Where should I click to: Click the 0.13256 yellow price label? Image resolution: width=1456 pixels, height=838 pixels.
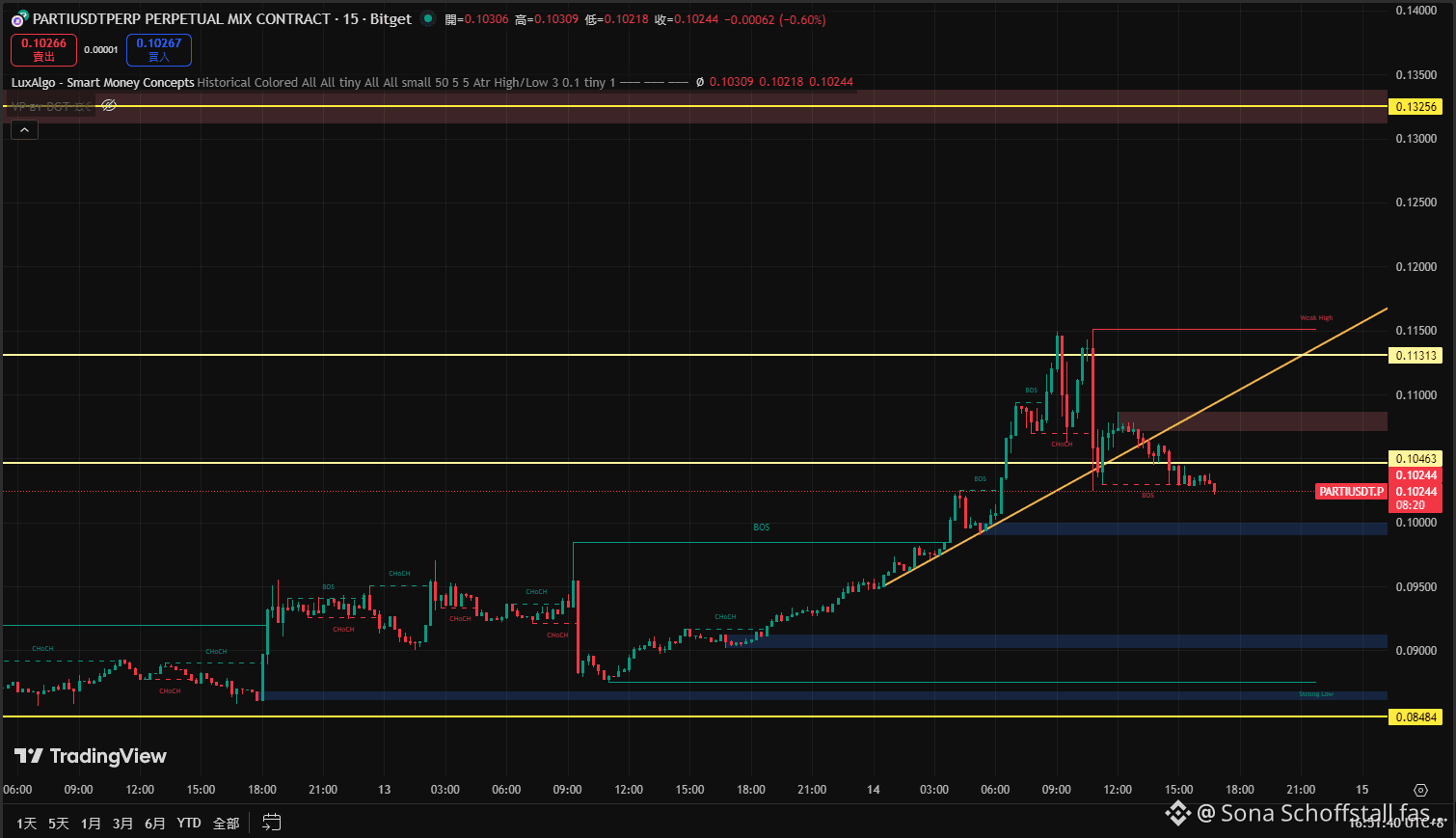[x=1416, y=107]
